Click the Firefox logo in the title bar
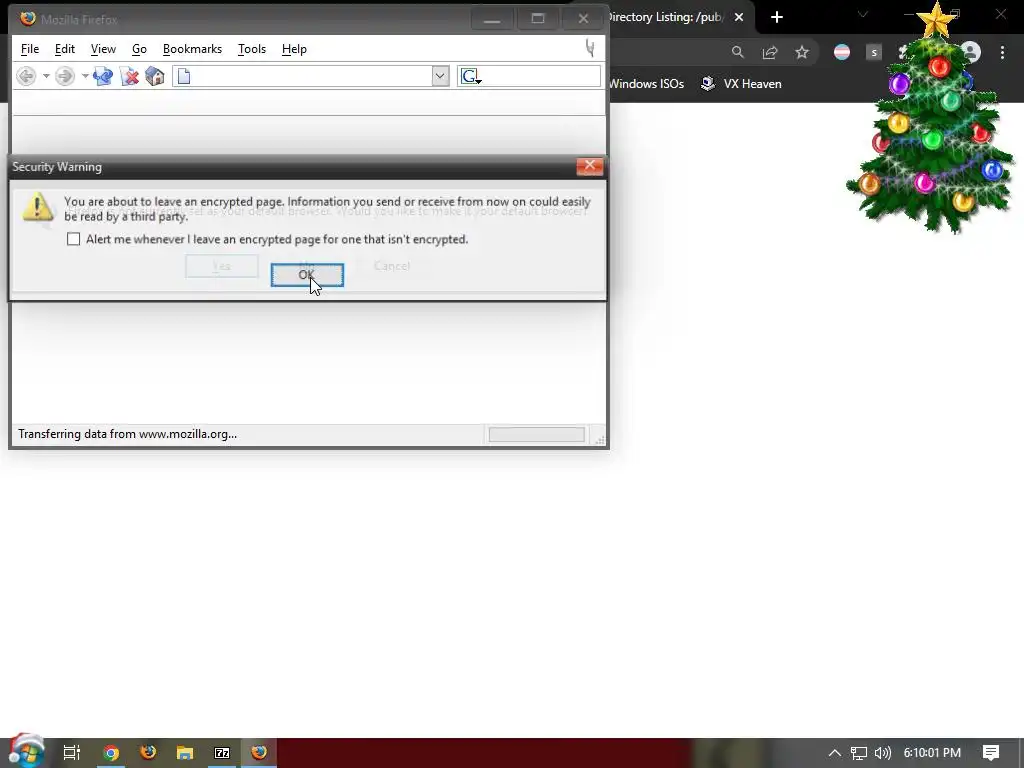Screen dimensions: 1024x768 [x=27, y=19]
